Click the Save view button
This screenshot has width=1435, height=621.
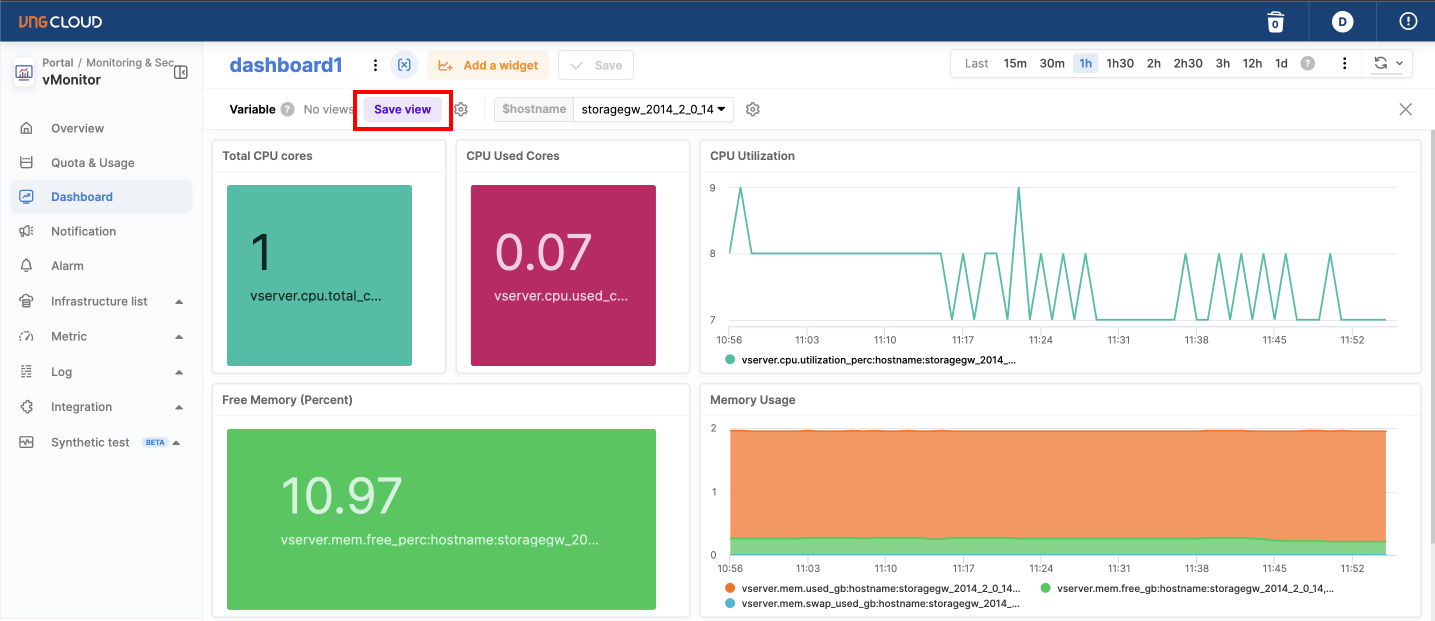point(403,109)
